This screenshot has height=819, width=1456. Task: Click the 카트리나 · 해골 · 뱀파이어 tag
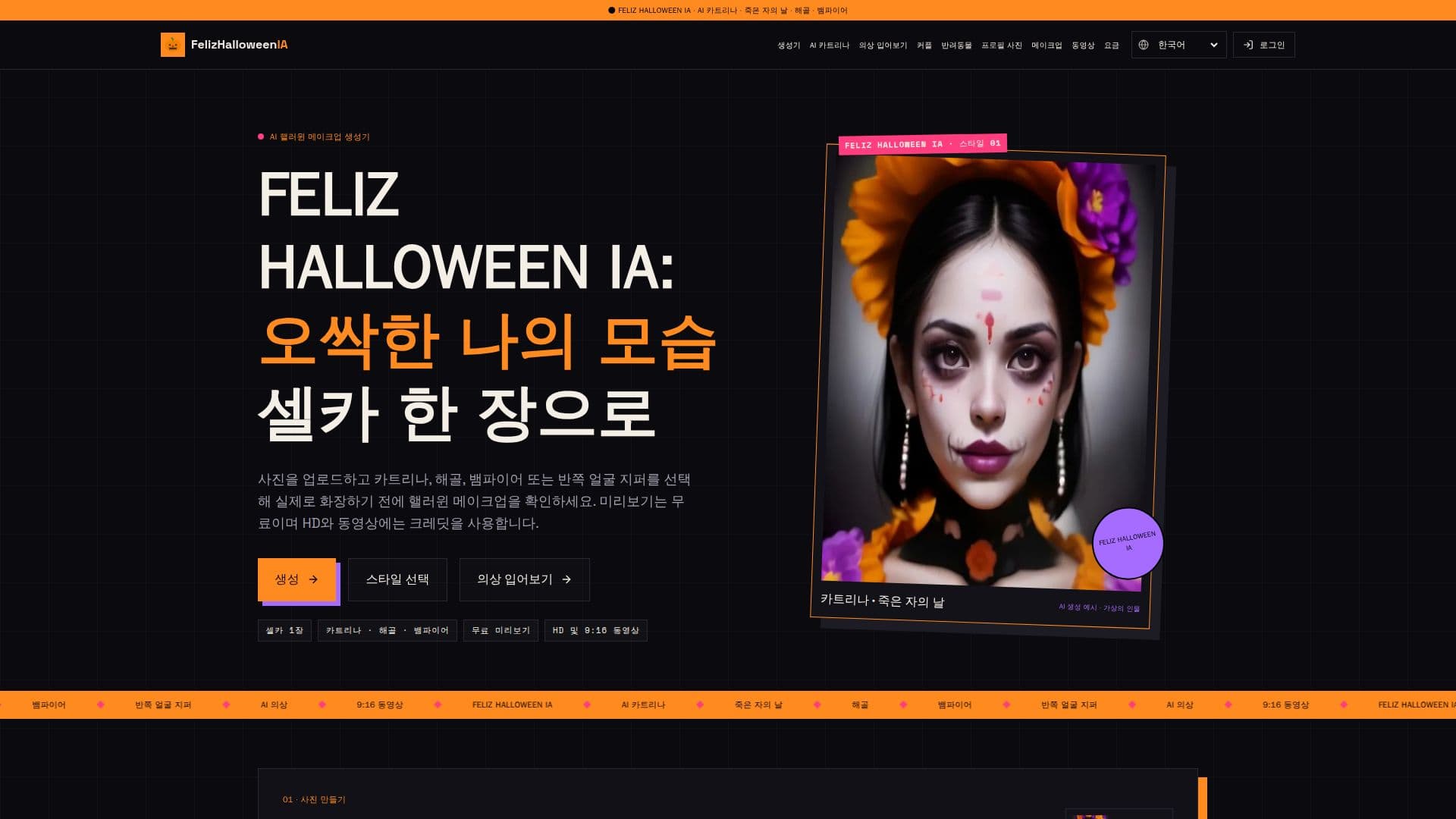click(x=388, y=630)
